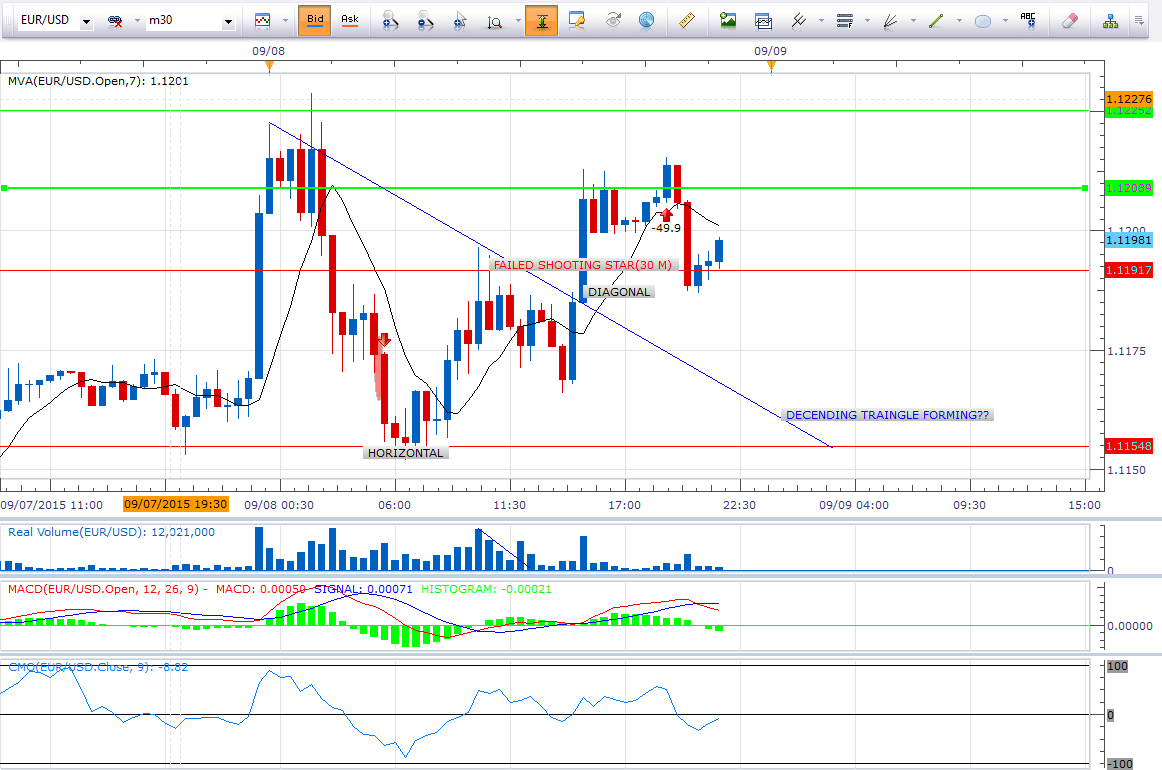Click the DECENDING TRAINGLE FORMING annotation

(888, 415)
